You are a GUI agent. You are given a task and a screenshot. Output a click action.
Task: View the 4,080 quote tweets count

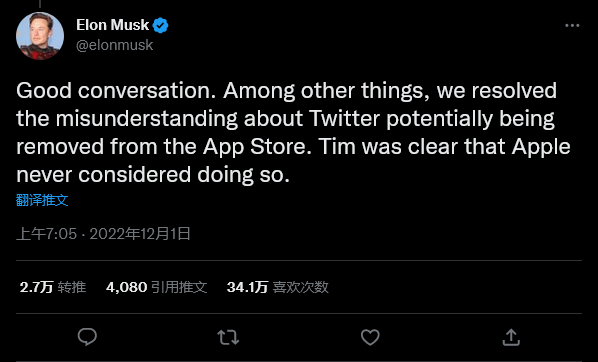click(126, 287)
